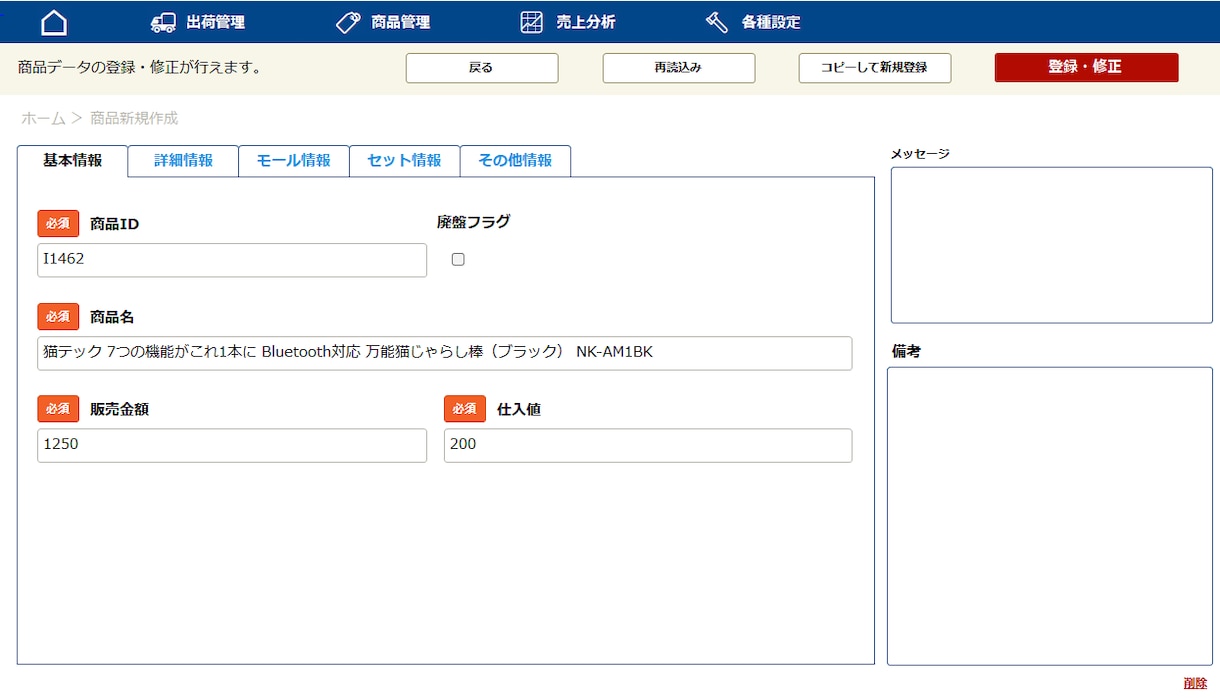Viewport: 1220px width, 698px height.
Task: Focus the 商品ID input field
Action: 232,260
